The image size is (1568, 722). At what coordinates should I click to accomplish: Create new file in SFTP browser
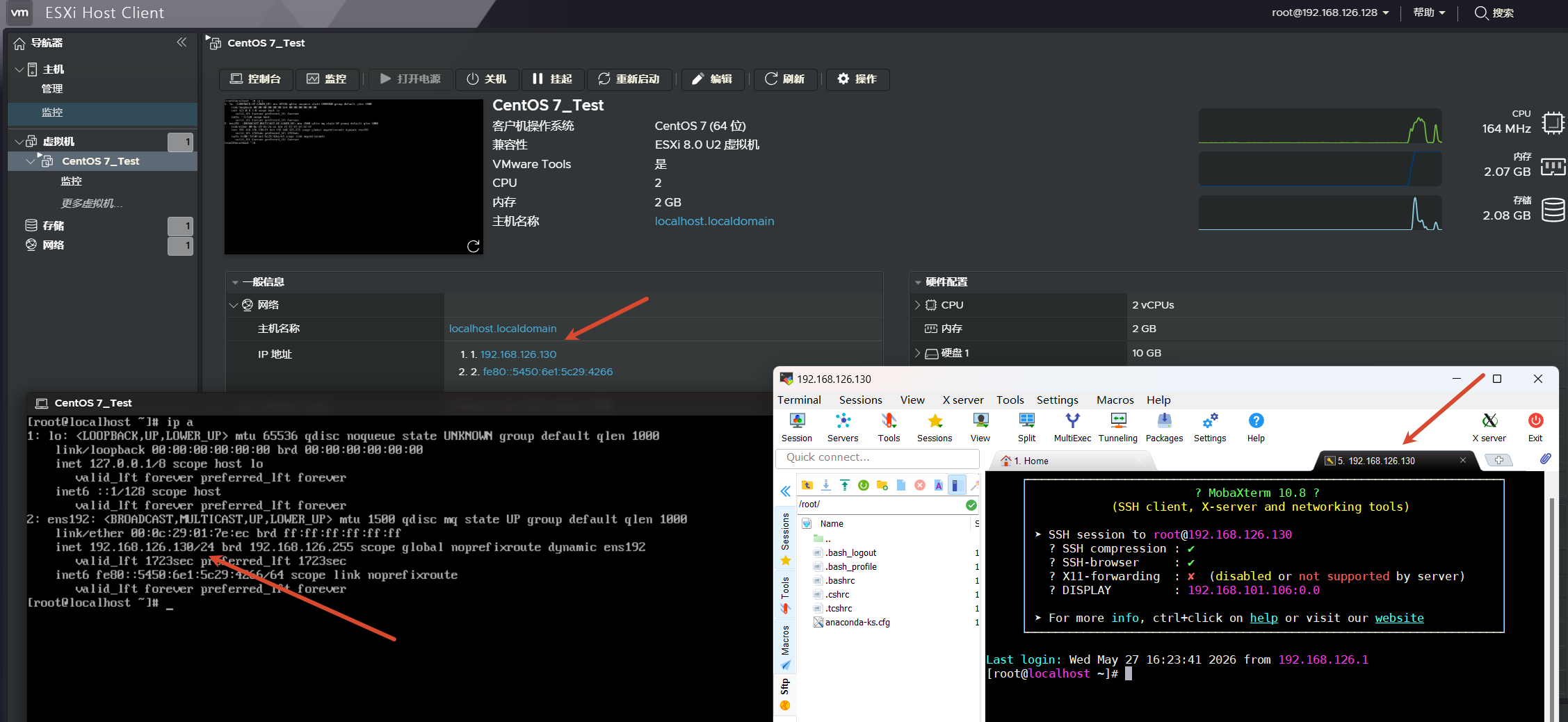(901, 485)
